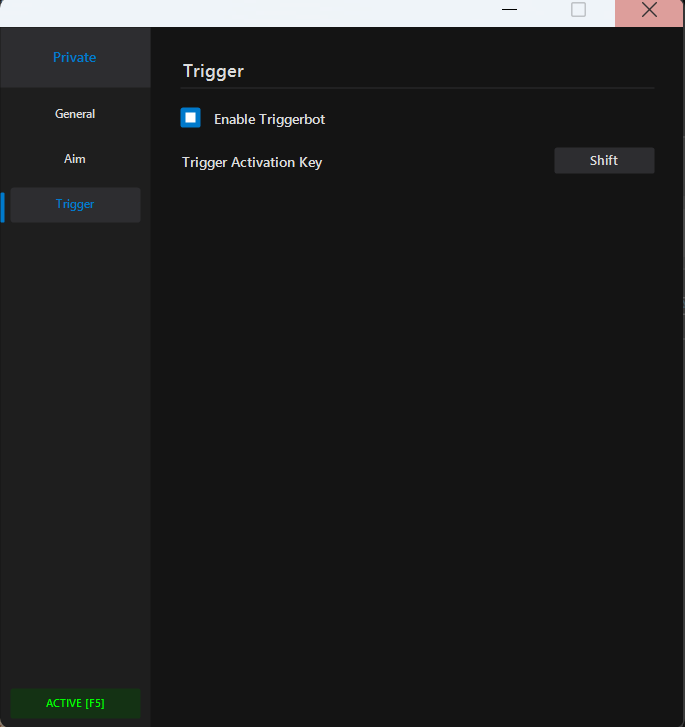Open the General settings tab
This screenshot has height=727, width=685.
click(75, 114)
